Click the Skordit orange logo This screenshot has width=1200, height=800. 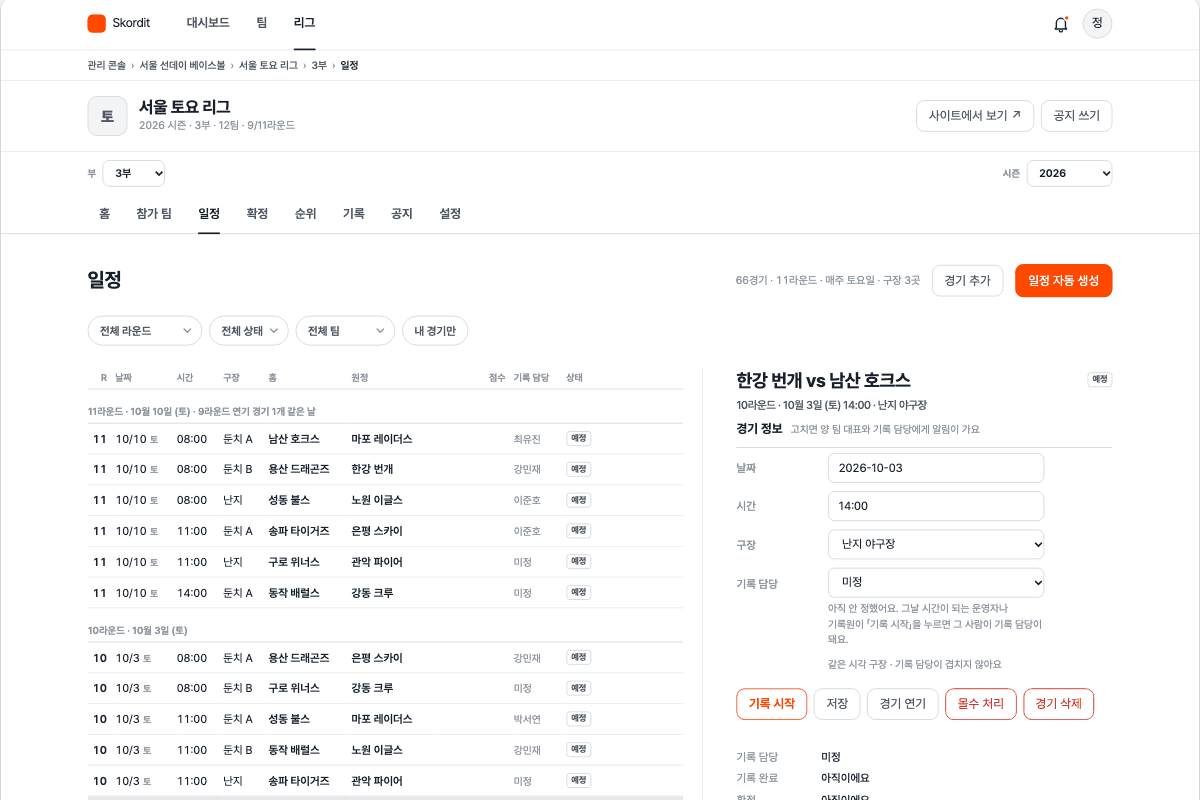(x=97, y=23)
